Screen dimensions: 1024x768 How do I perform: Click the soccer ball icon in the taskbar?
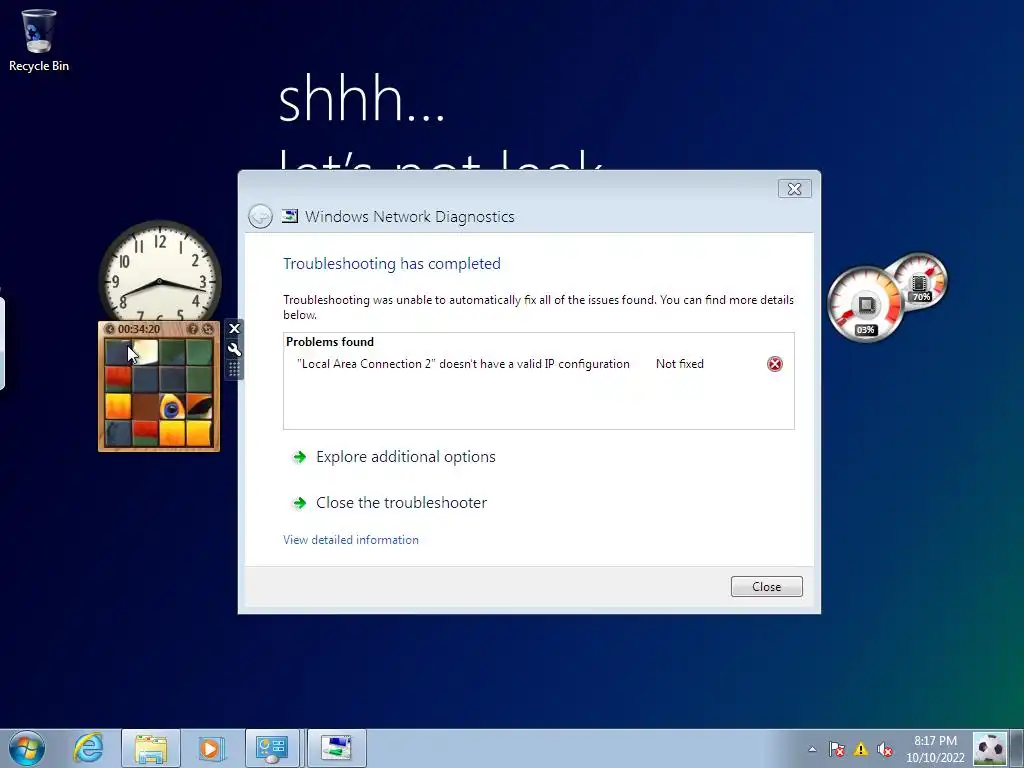(x=990, y=749)
